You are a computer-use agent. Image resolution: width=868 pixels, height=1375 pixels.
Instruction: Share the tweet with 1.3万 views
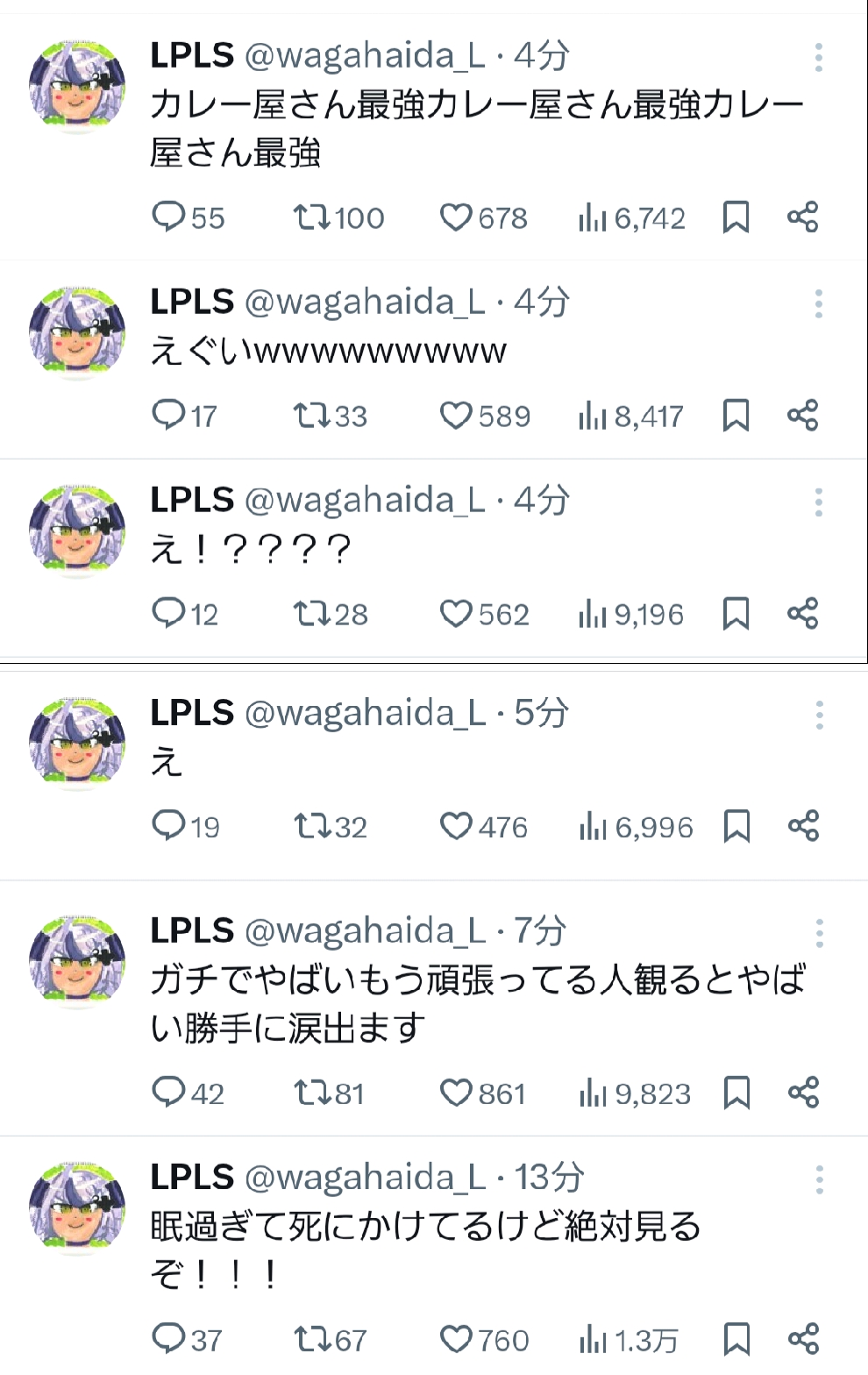point(803,1339)
